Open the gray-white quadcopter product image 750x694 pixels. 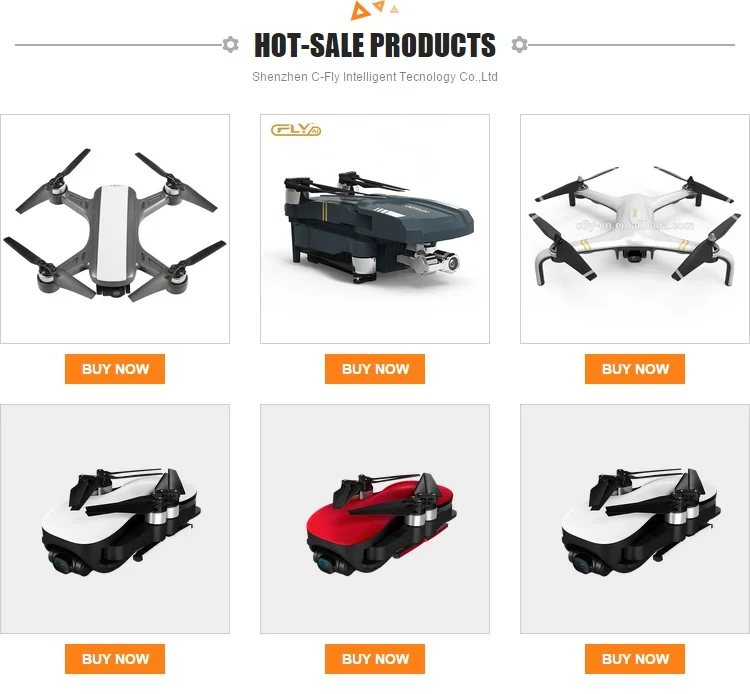click(115, 229)
